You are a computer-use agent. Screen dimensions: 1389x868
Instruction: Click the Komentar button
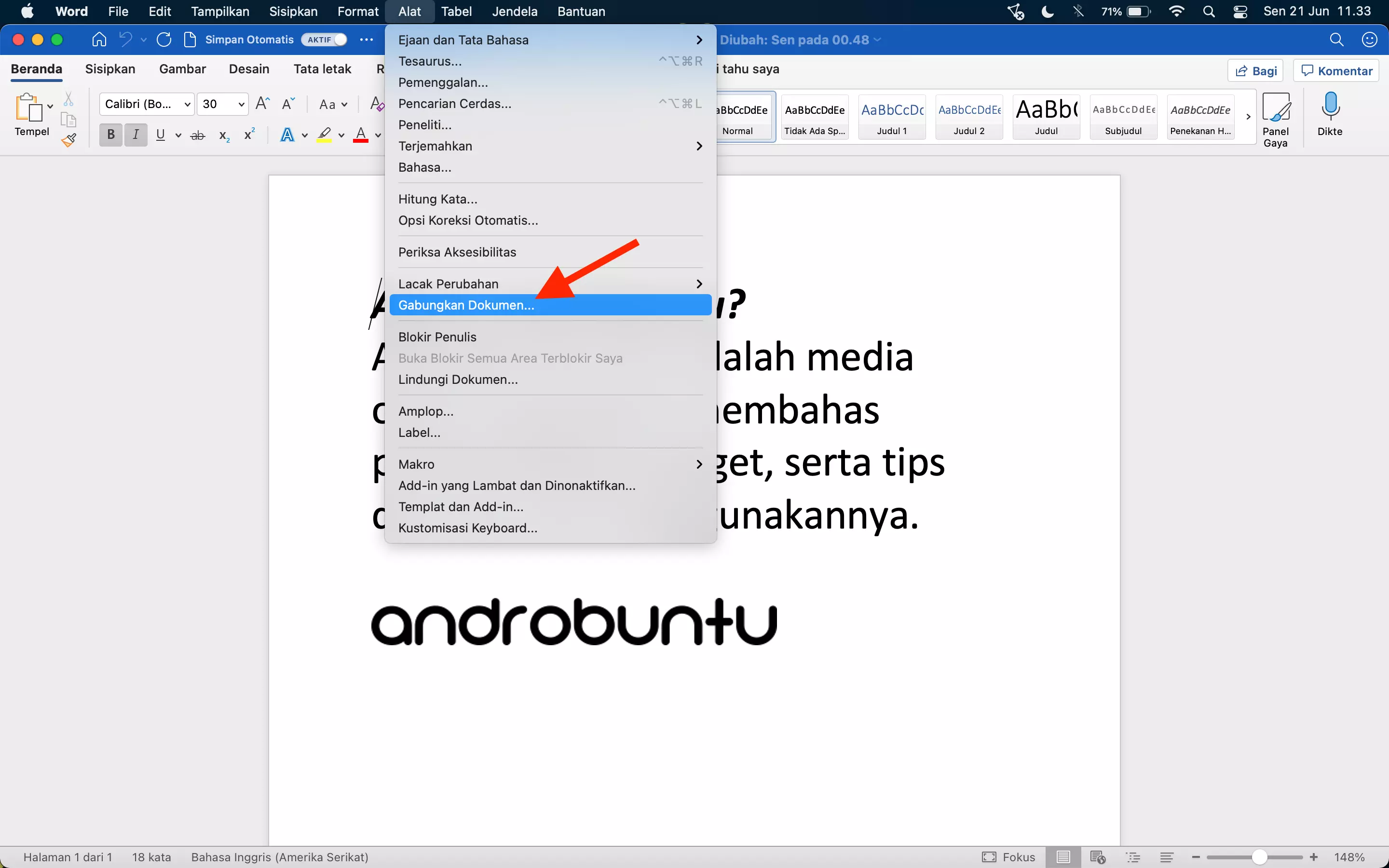coord(1336,70)
